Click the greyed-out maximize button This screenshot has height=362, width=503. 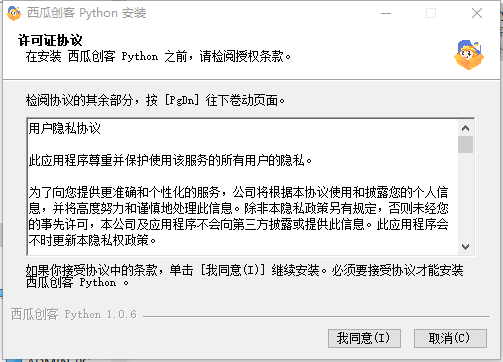click(x=431, y=13)
